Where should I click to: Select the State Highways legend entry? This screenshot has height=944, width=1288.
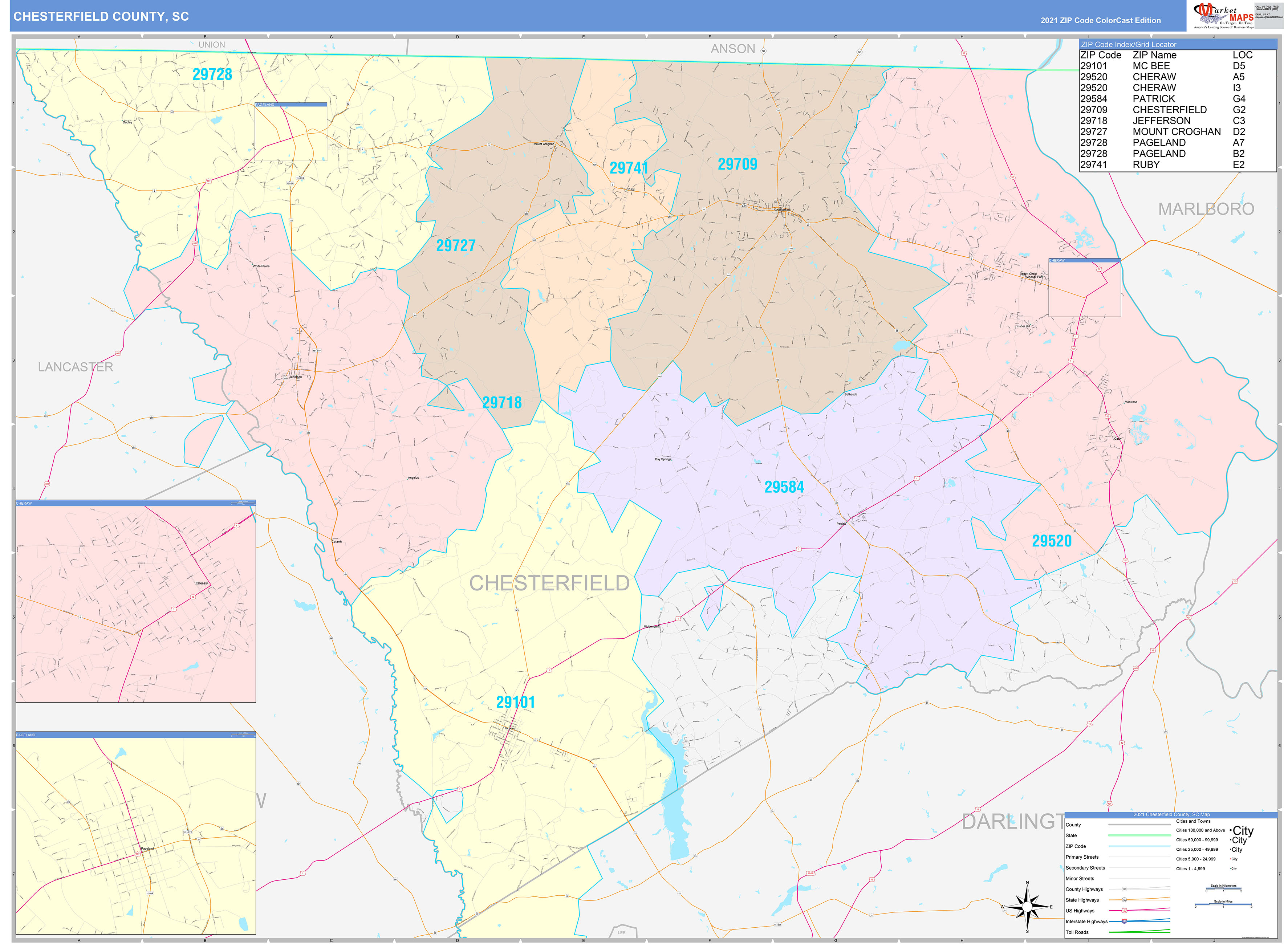click(1118, 900)
